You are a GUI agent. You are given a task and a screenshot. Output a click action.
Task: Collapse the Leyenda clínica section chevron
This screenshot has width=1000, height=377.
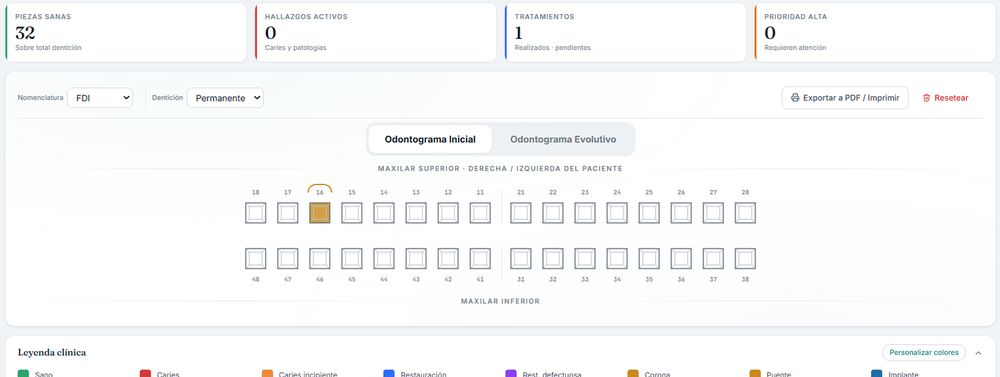pyautogui.click(x=978, y=353)
